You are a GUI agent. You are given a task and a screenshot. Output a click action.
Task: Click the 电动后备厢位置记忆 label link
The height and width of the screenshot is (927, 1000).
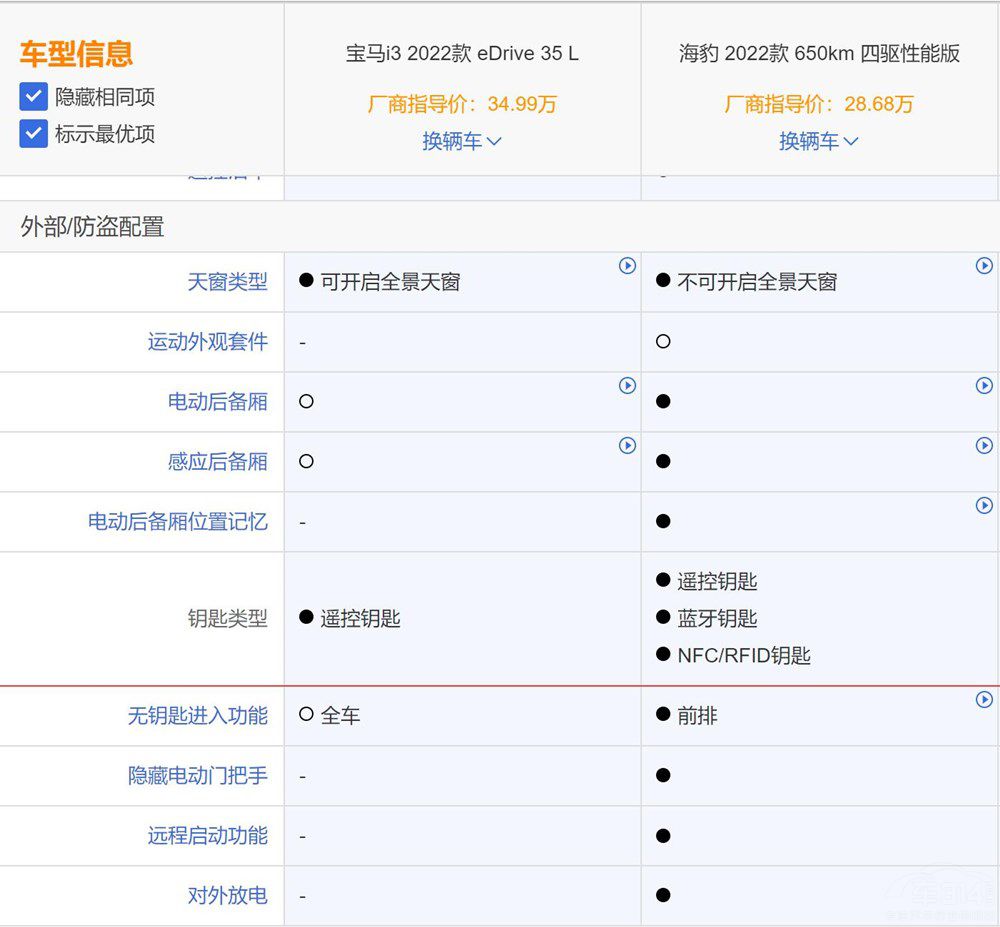pos(177,522)
